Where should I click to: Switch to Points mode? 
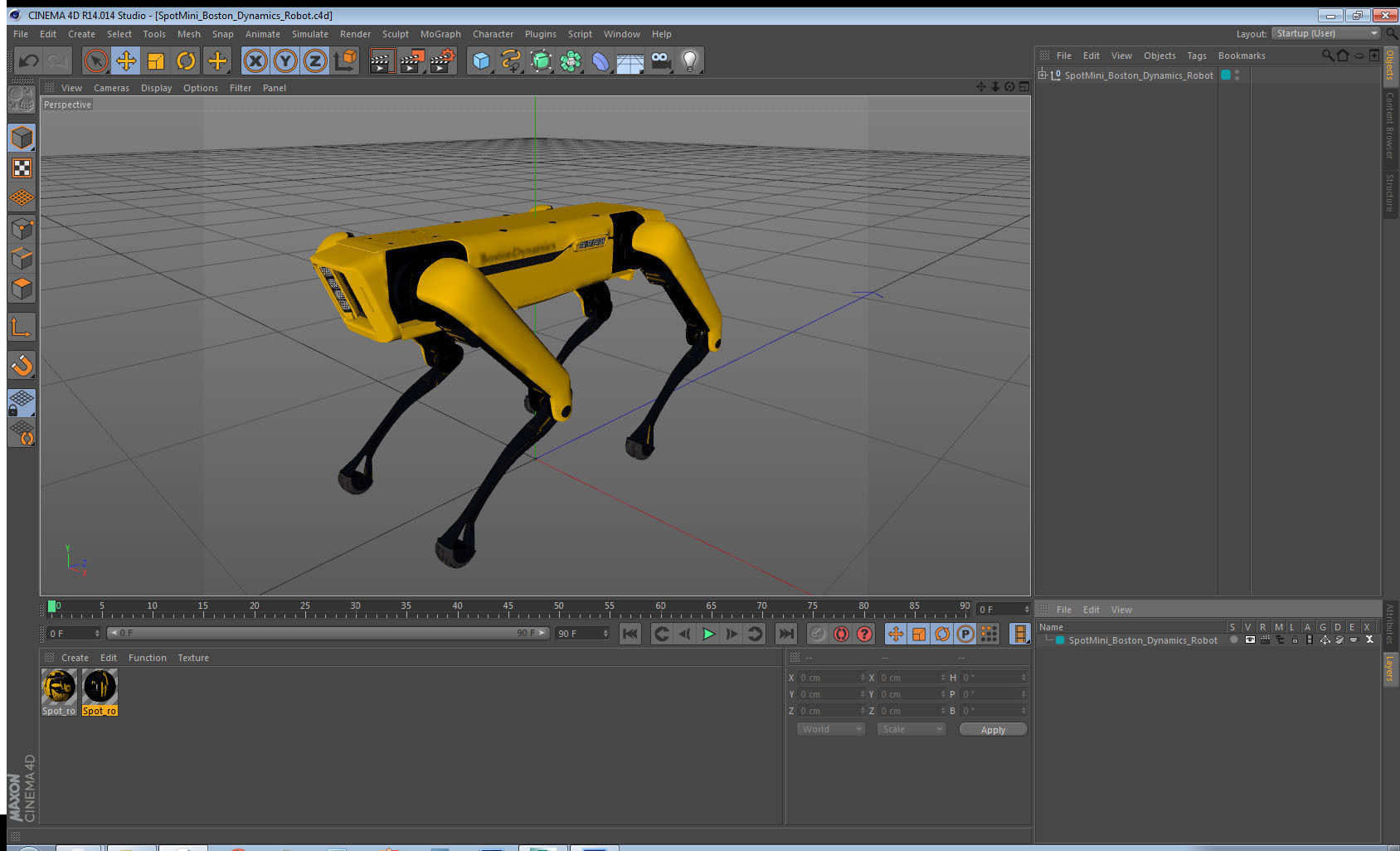[x=22, y=228]
